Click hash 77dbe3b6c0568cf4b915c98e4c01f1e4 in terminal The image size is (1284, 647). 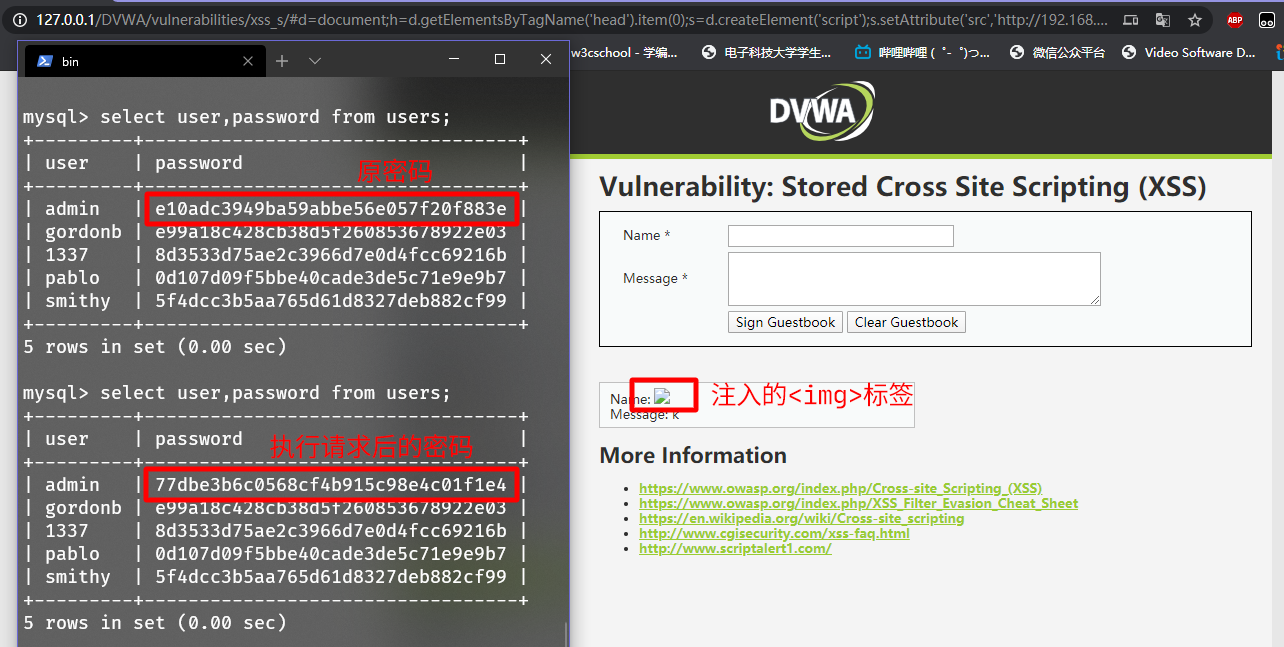pos(331,485)
